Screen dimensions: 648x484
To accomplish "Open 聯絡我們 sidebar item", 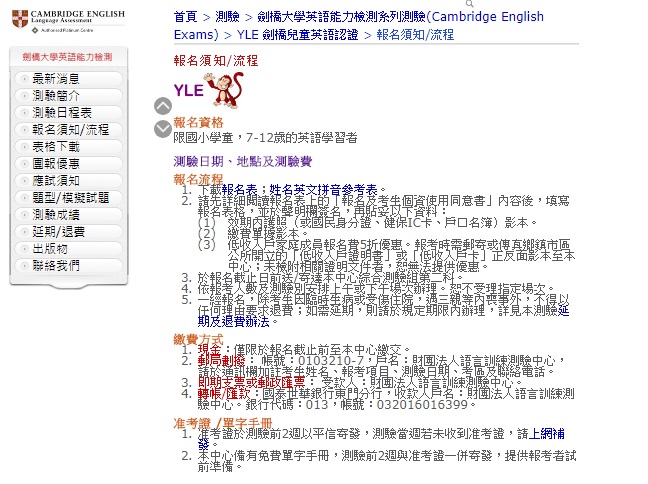I will pyautogui.click(x=69, y=265).
